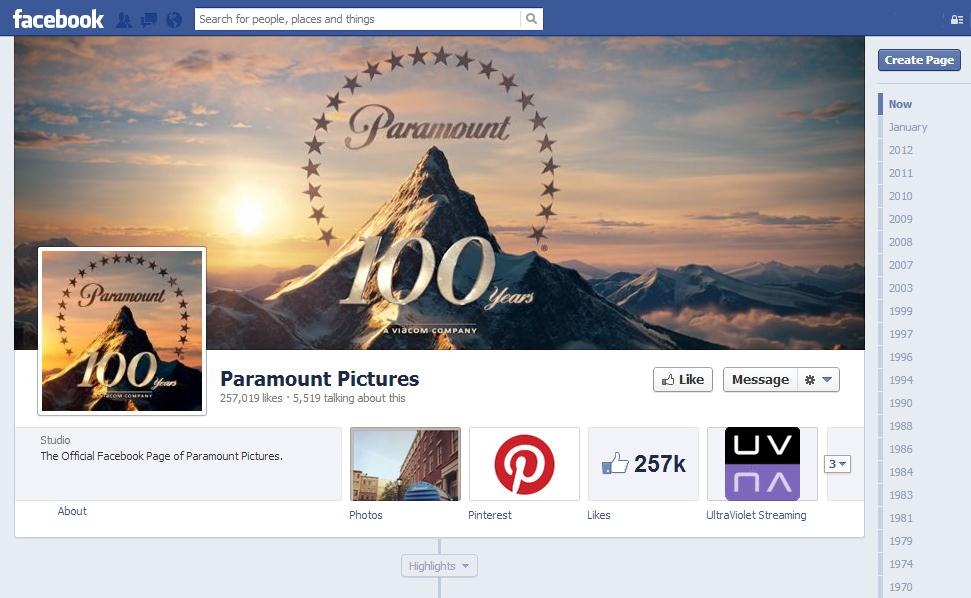This screenshot has width=971, height=598.
Task: Jump to January in the timeline
Action: click(x=908, y=127)
